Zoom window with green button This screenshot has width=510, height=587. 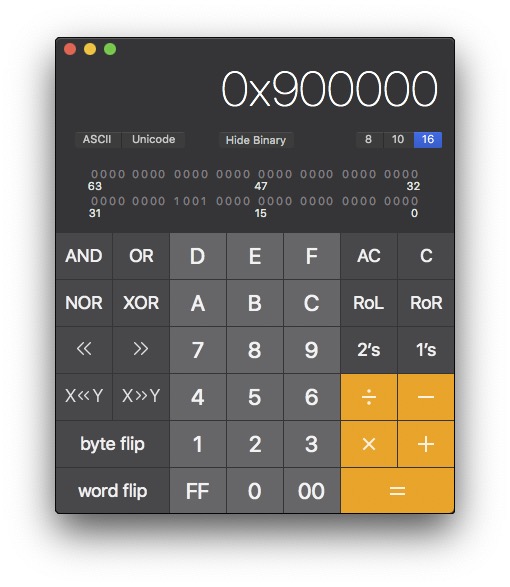pyautogui.click(x=110, y=49)
